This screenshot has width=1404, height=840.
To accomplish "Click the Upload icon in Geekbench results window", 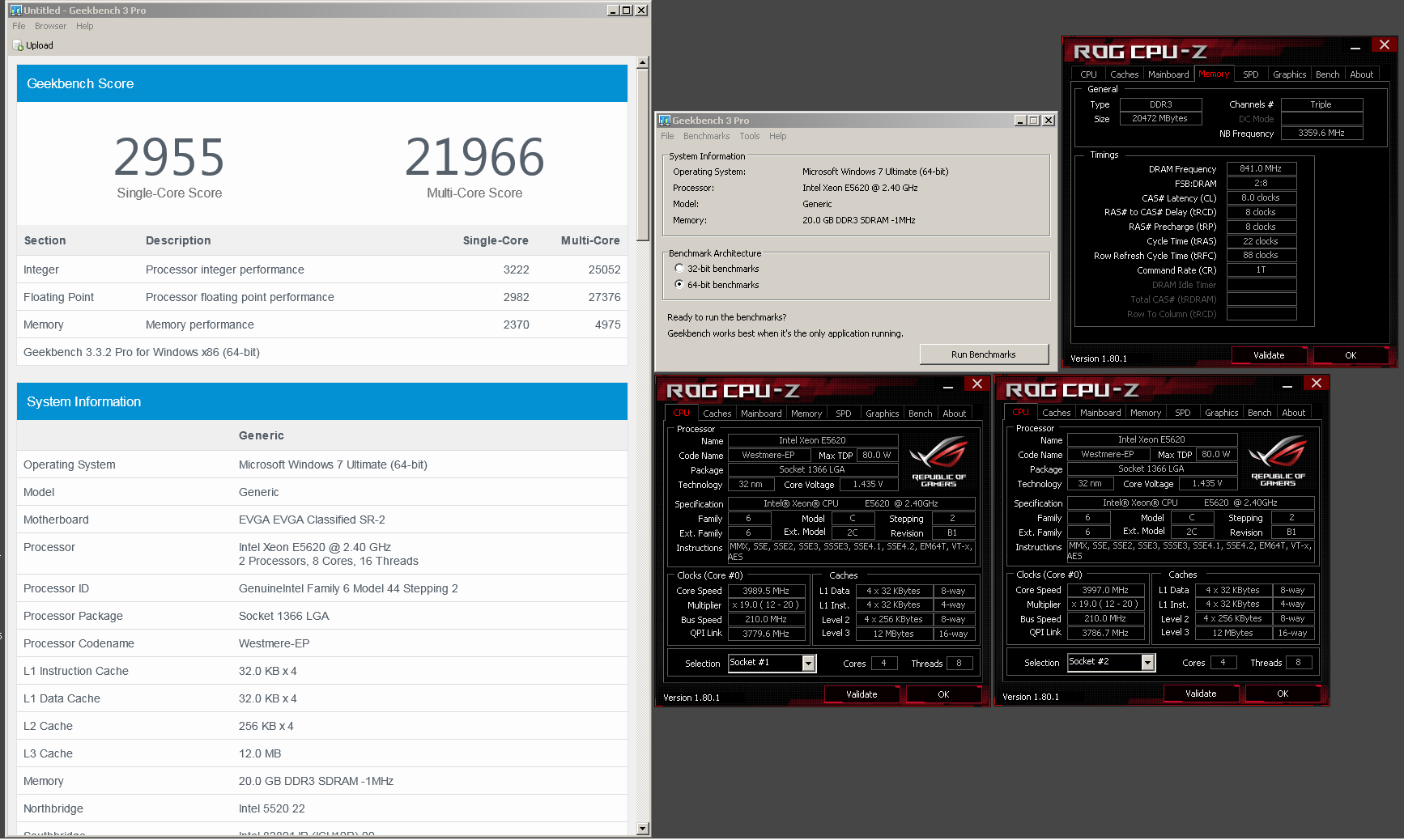I will point(19,46).
